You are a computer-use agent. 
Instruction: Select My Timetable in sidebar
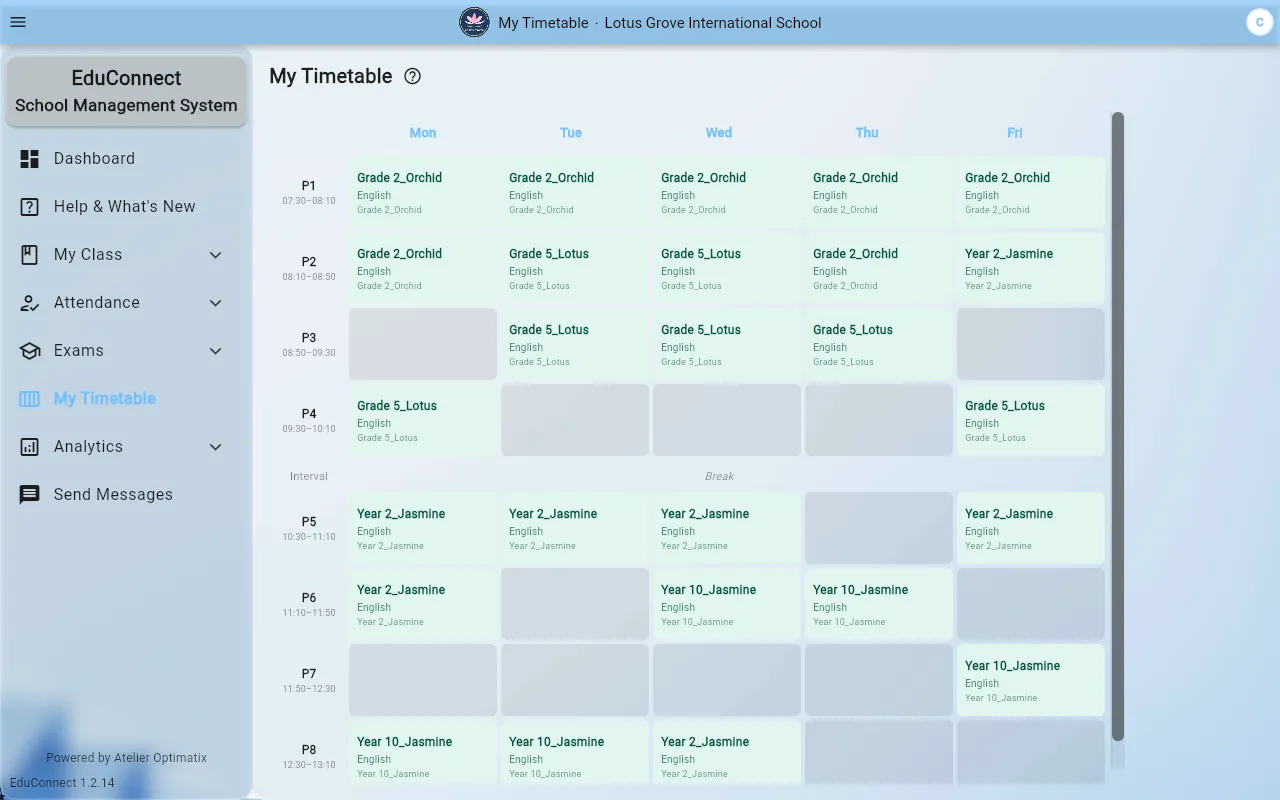(126, 398)
